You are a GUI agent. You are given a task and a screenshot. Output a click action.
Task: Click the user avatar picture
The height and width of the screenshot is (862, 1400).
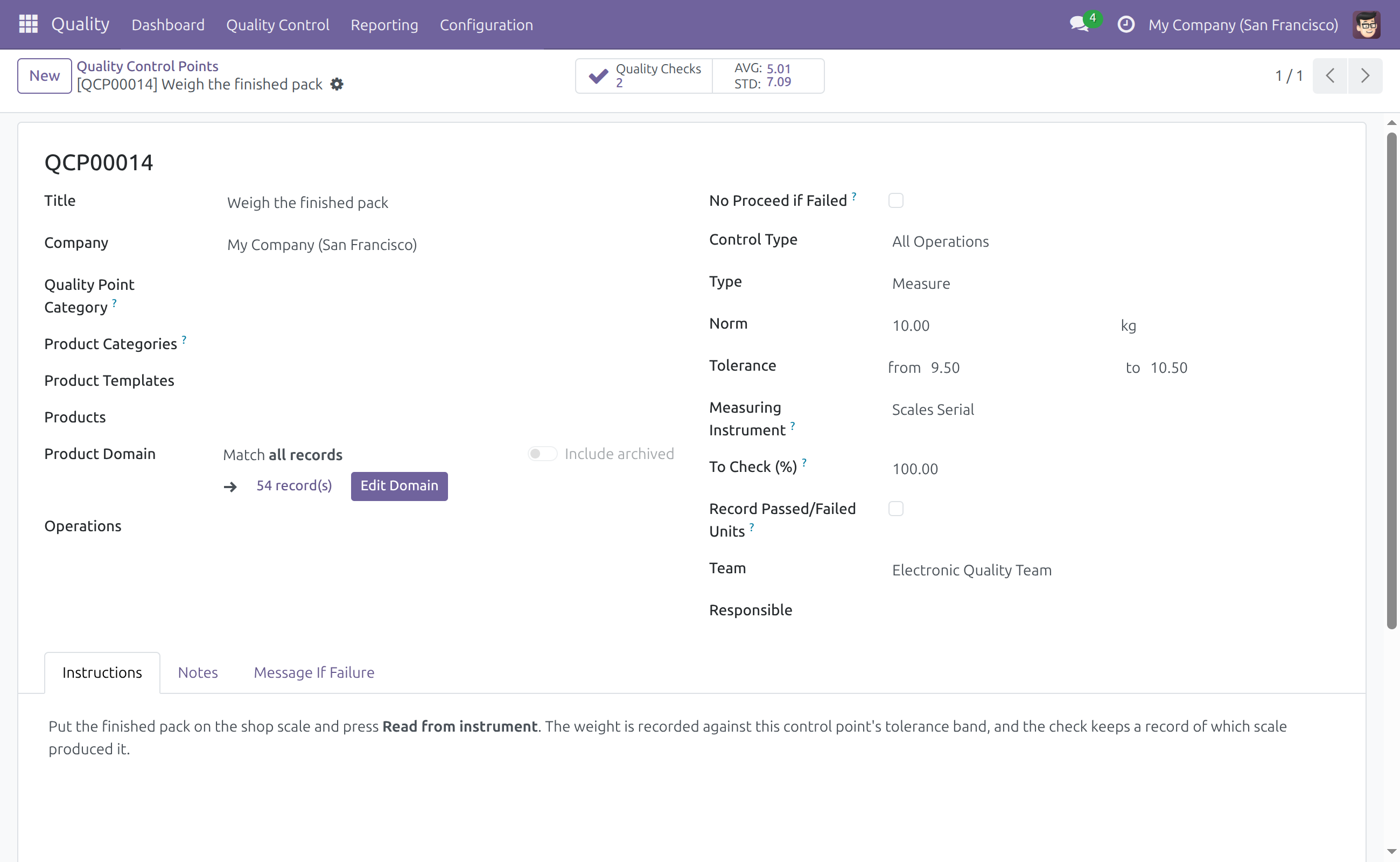pos(1367,25)
